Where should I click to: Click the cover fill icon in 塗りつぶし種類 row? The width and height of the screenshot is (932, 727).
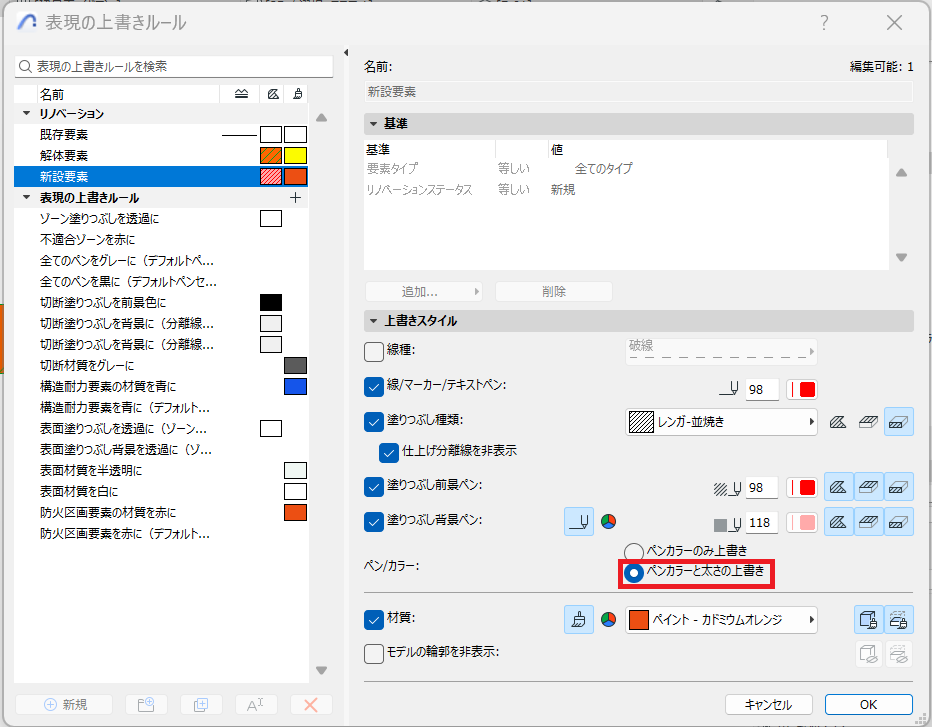click(868, 422)
